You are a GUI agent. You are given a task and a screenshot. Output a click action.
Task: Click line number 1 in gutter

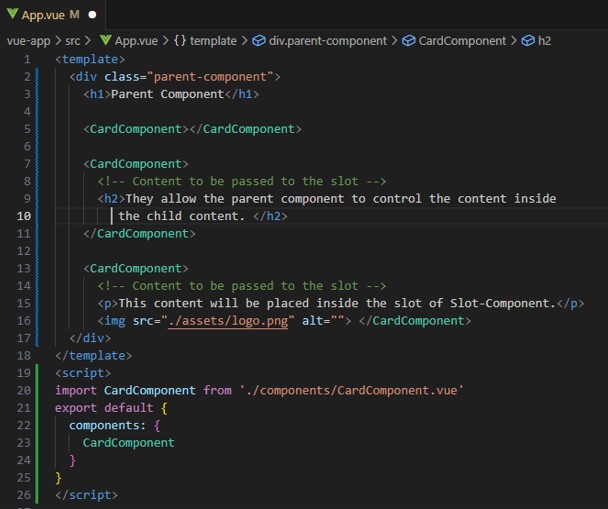(x=27, y=59)
